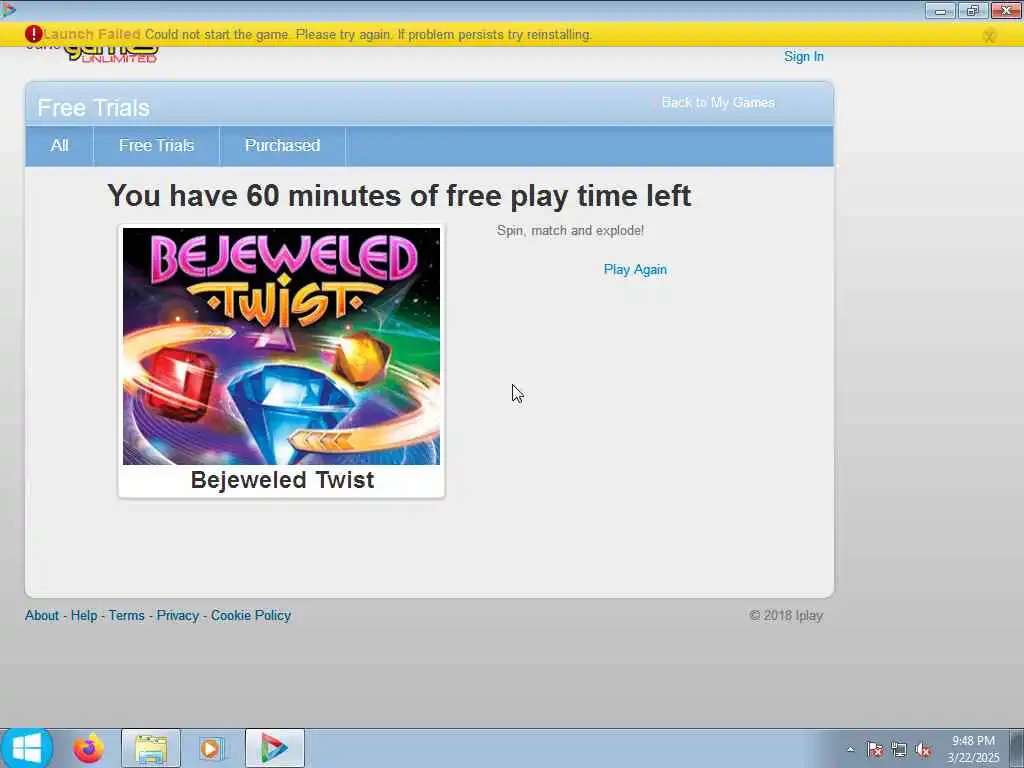Minimize the game window
1024x768 pixels.
(940, 10)
